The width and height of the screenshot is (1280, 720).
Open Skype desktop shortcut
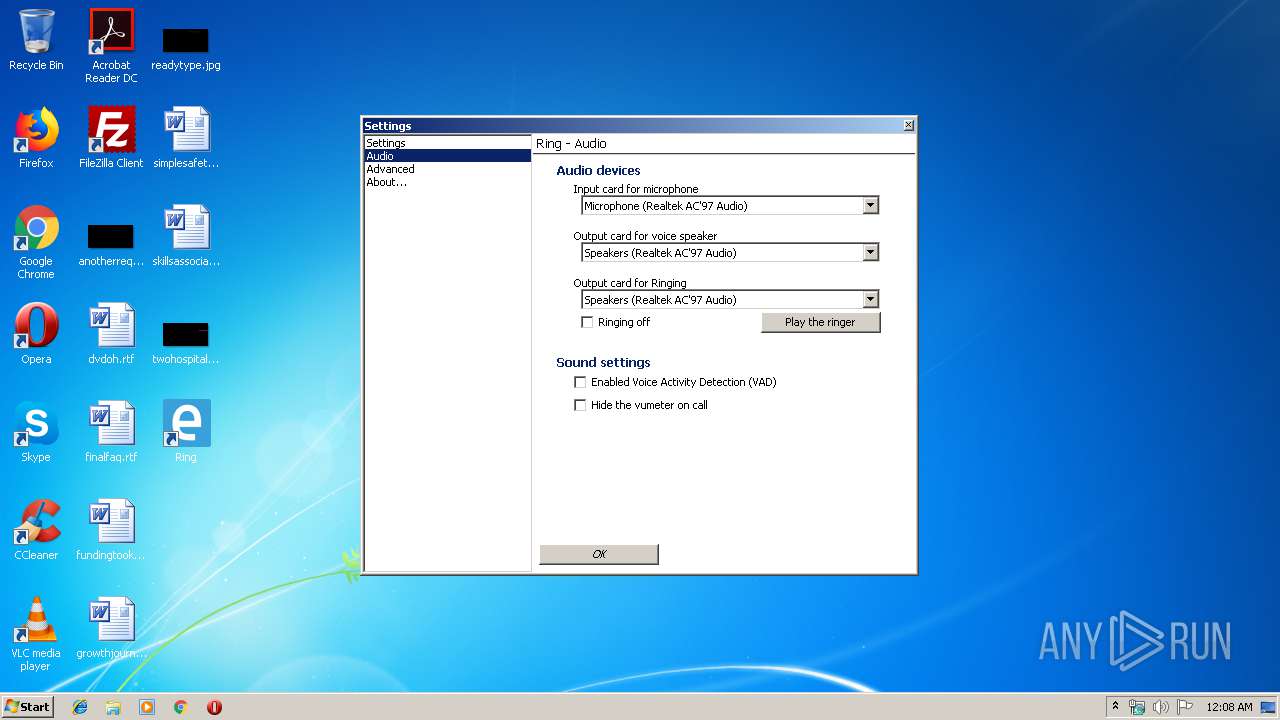pyautogui.click(x=36, y=432)
